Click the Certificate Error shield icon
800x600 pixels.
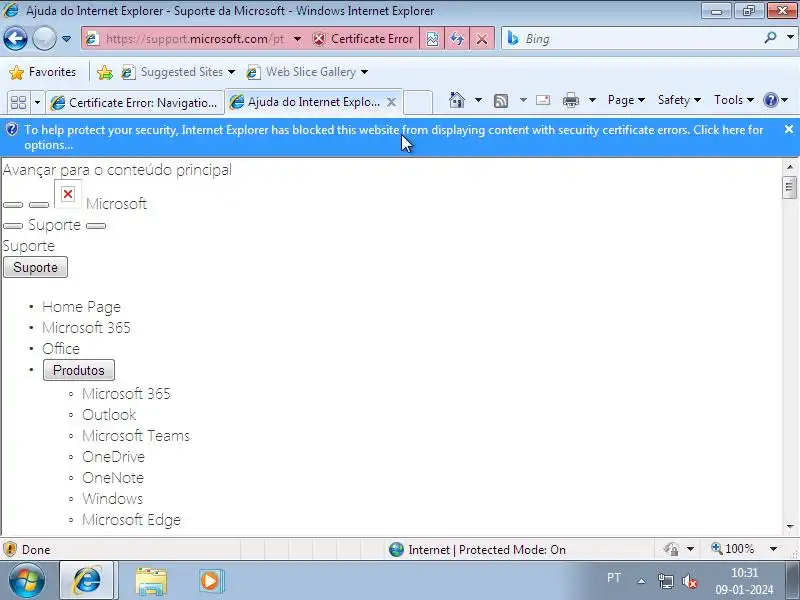click(x=319, y=39)
